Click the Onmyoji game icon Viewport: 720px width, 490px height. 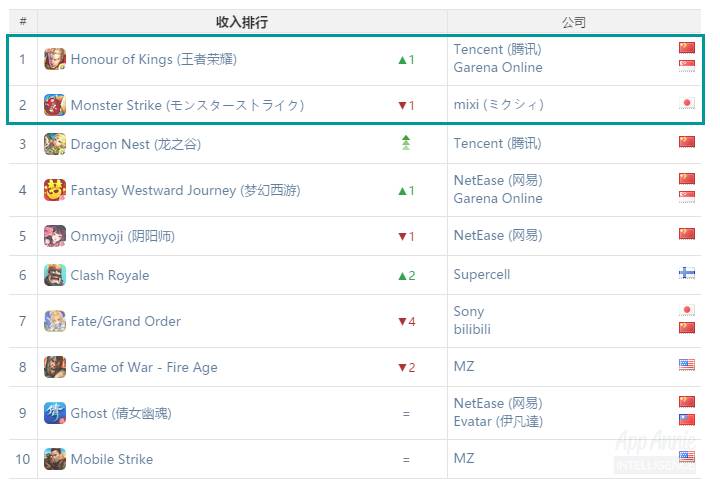point(55,236)
